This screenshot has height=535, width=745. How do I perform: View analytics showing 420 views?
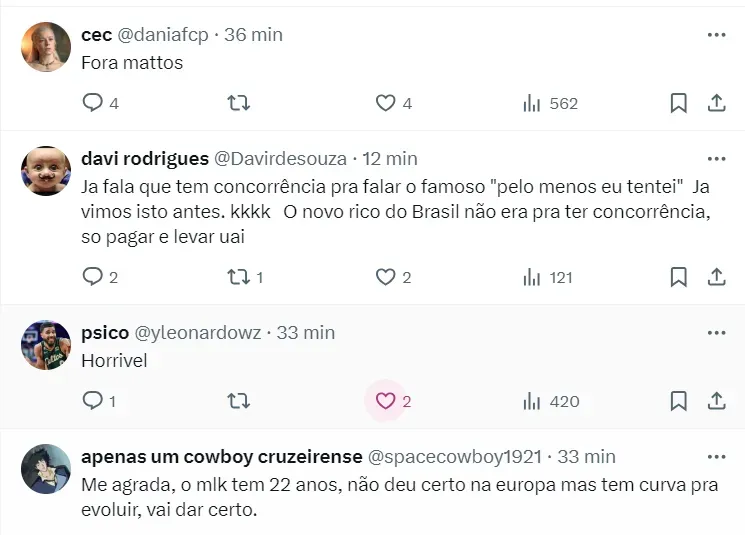pos(550,401)
